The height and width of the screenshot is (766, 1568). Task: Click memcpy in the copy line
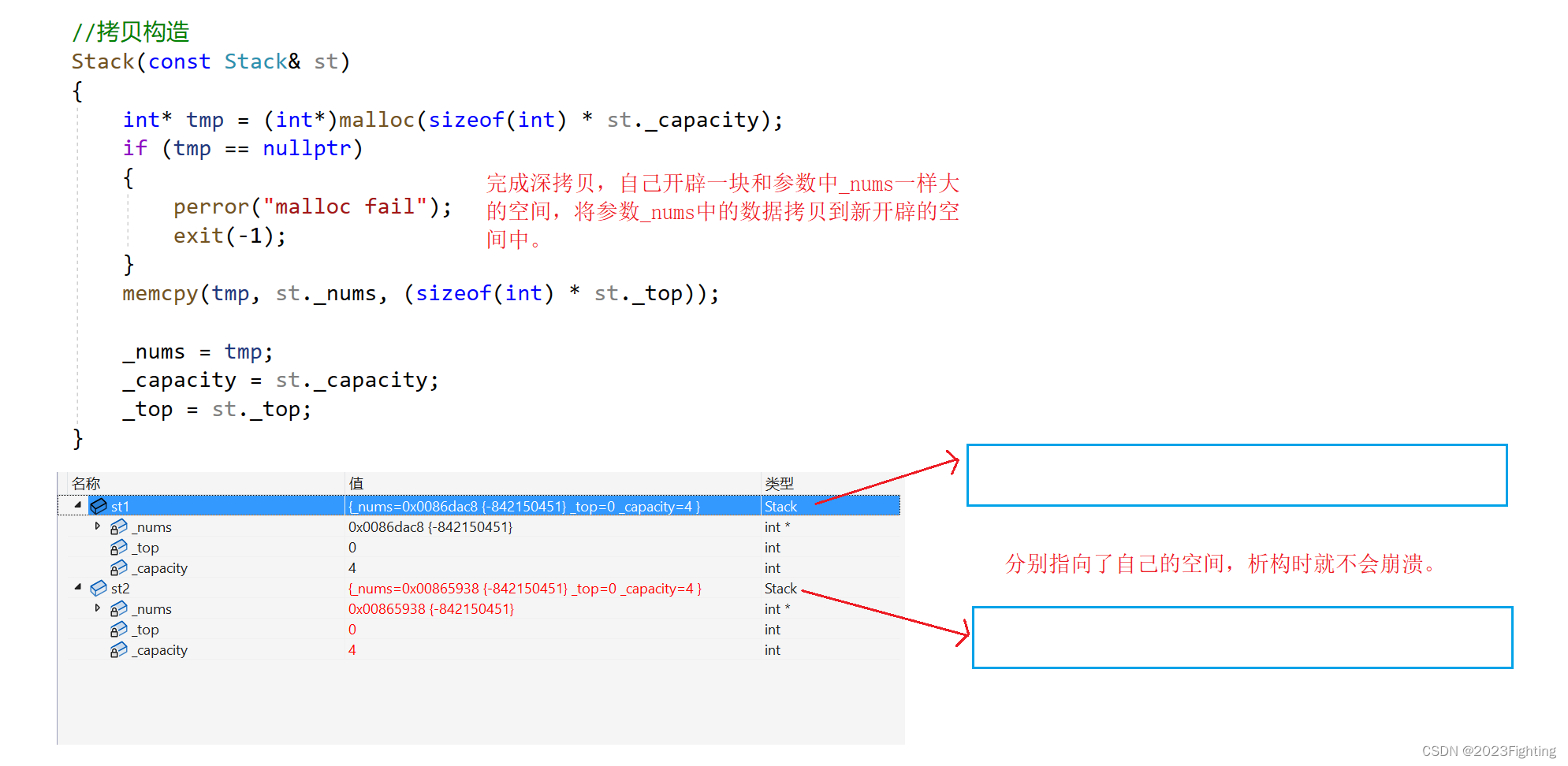(160, 294)
